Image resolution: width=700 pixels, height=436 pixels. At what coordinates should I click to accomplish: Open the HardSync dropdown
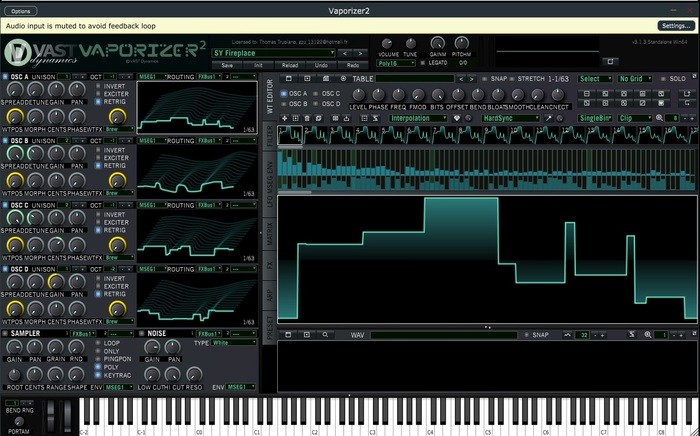click(x=511, y=118)
